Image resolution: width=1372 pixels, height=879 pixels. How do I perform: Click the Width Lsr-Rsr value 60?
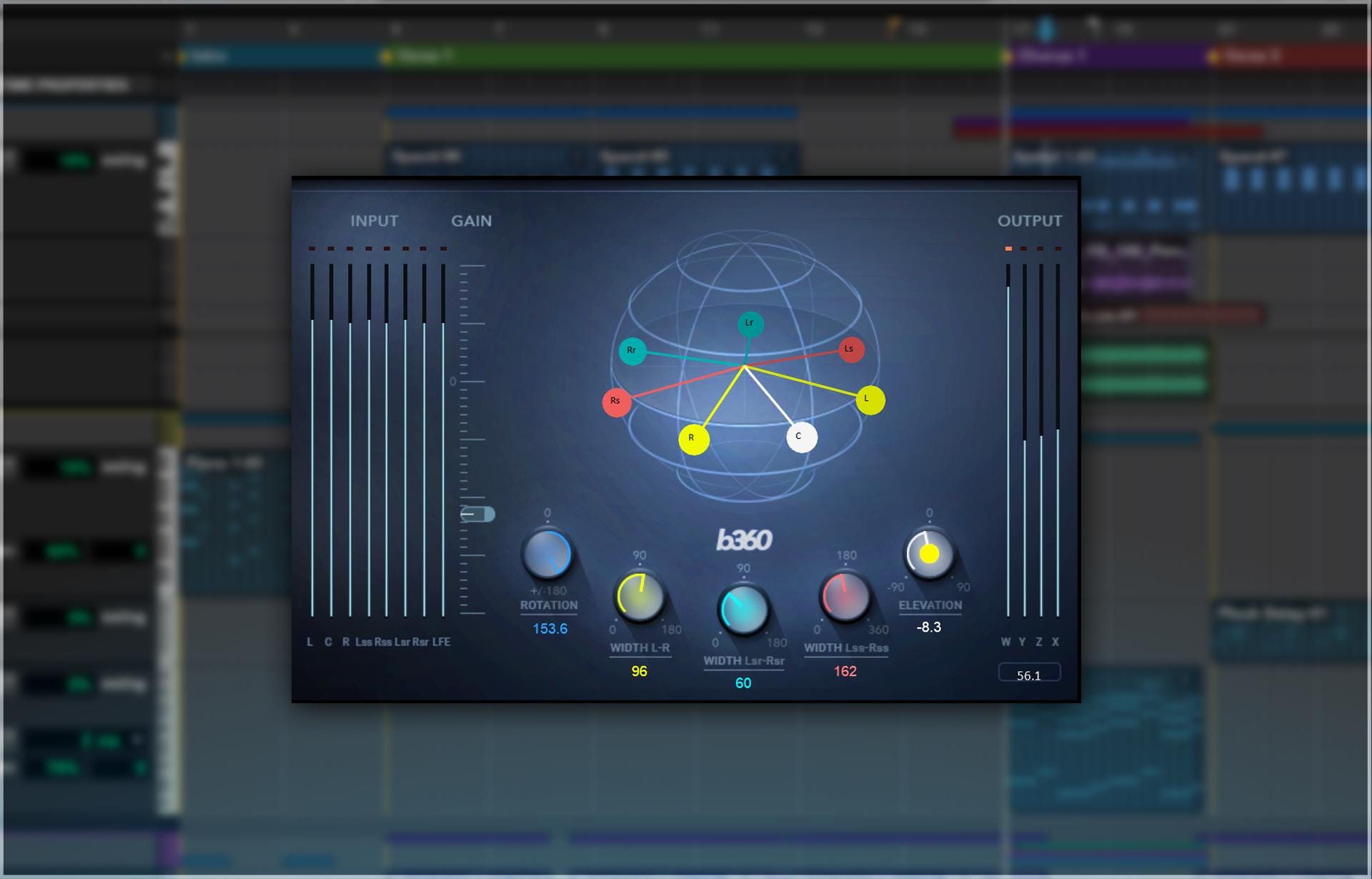coord(743,683)
